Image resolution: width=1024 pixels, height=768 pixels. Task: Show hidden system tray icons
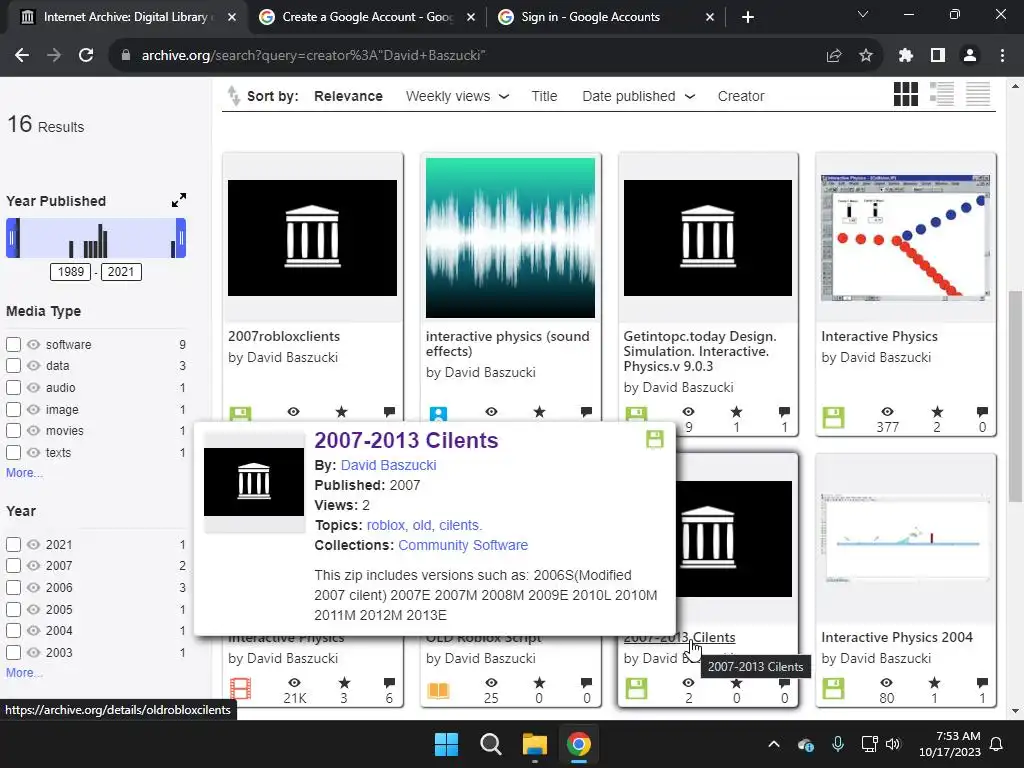[x=774, y=744]
